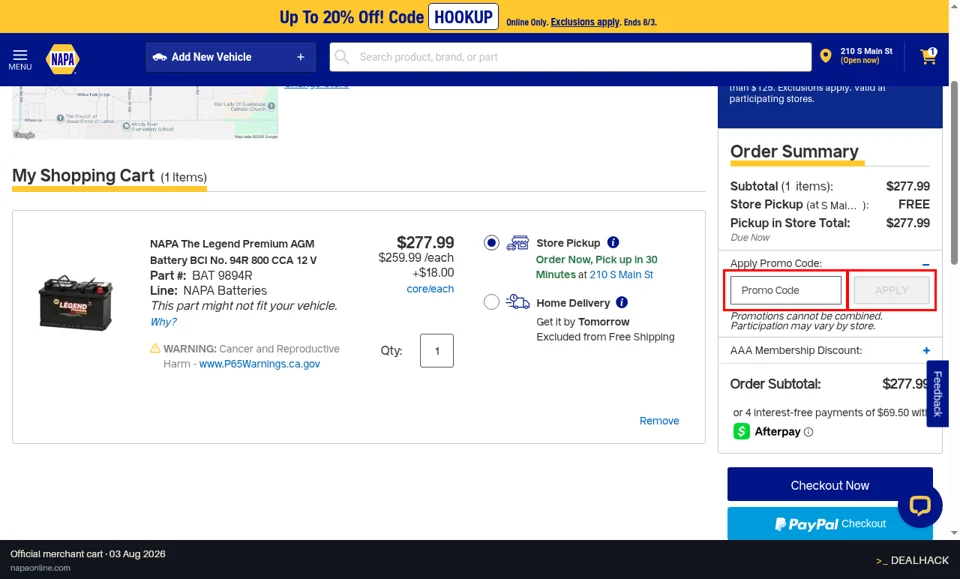Image resolution: width=960 pixels, height=579 pixels.
Task: Click the Store Pickup storefront icon
Action: tap(517, 242)
